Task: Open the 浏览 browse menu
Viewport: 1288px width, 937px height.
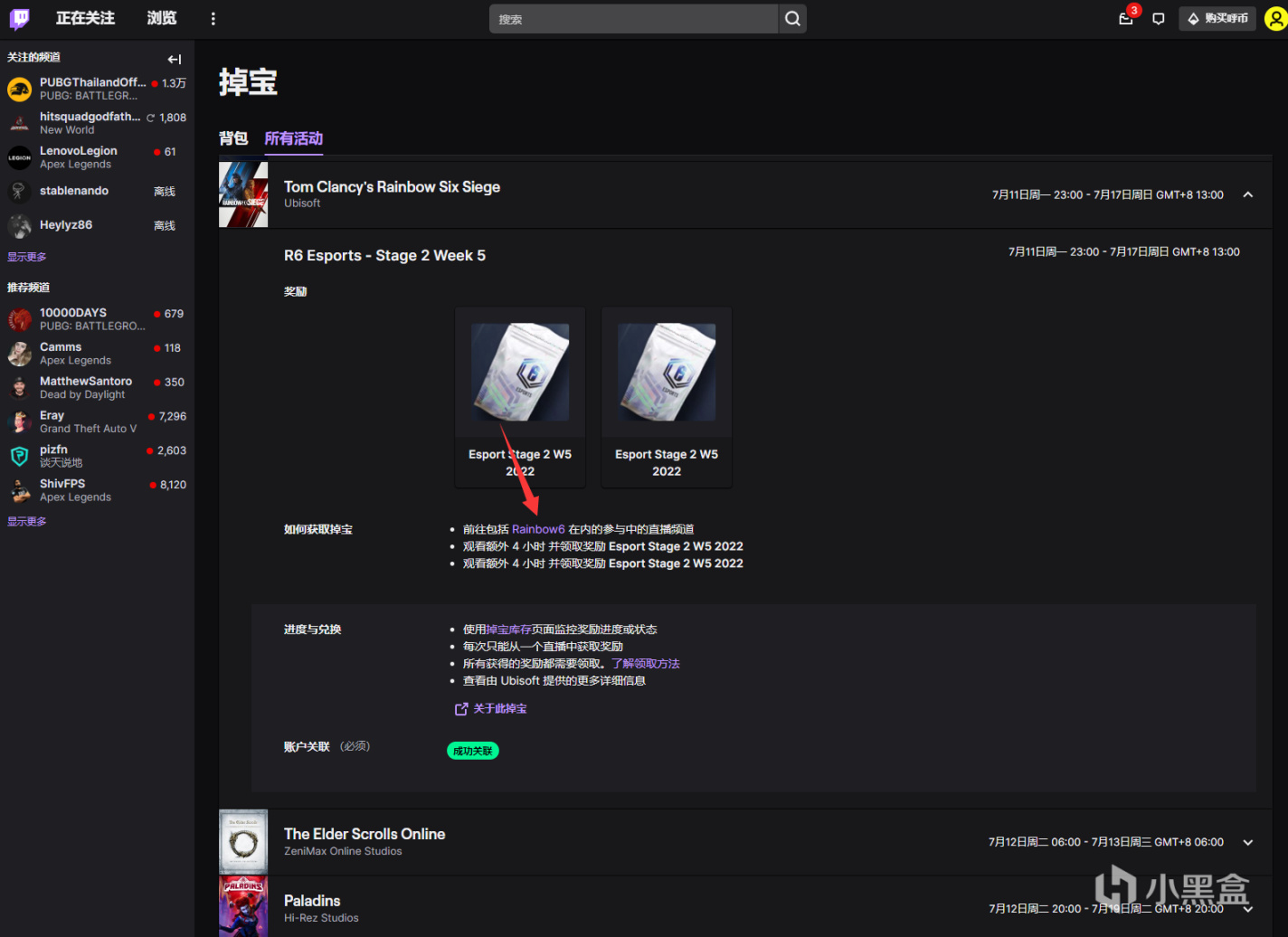Action: (x=162, y=18)
